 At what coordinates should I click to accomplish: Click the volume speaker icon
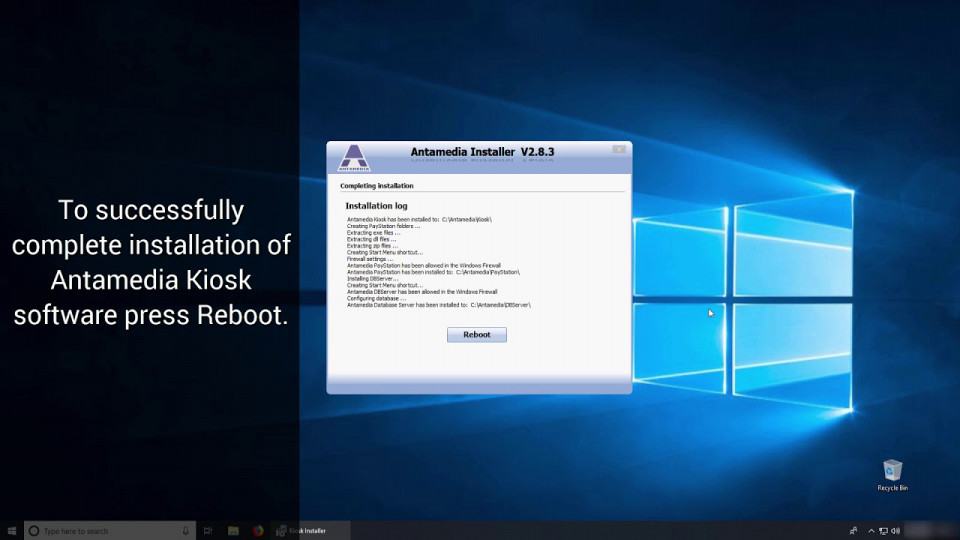[896, 531]
